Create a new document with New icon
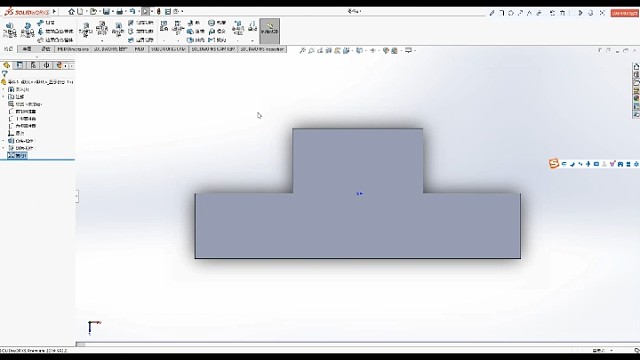This screenshot has height=360, width=640. 80,12
